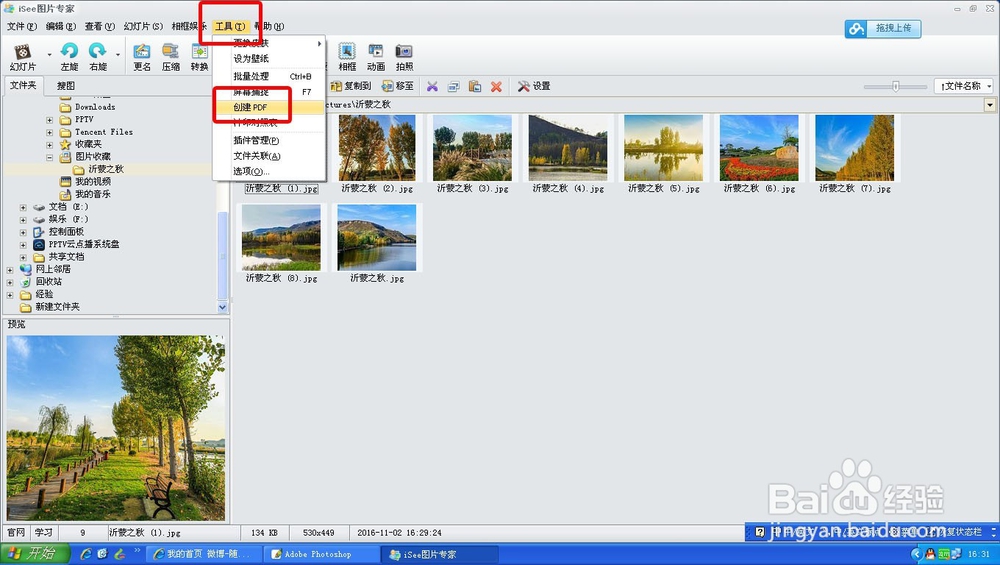
Task: Choose 设为壁纸 from the menu
Action: click(x=269, y=59)
